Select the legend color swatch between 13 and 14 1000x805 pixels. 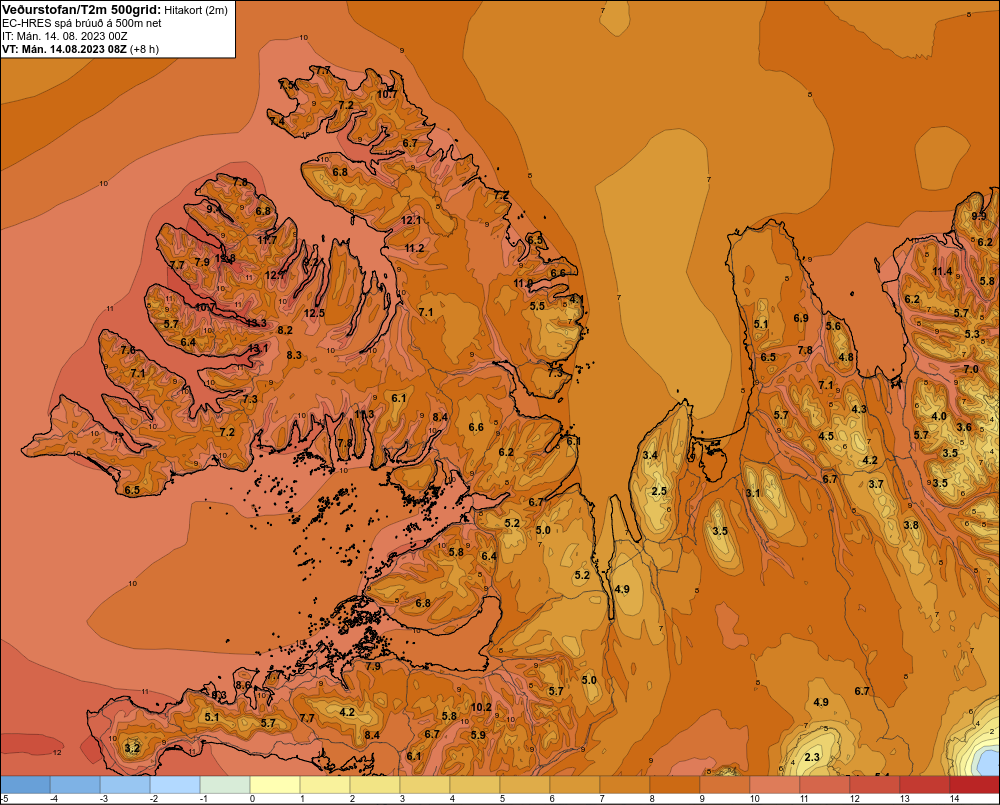(x=925, y=785)
